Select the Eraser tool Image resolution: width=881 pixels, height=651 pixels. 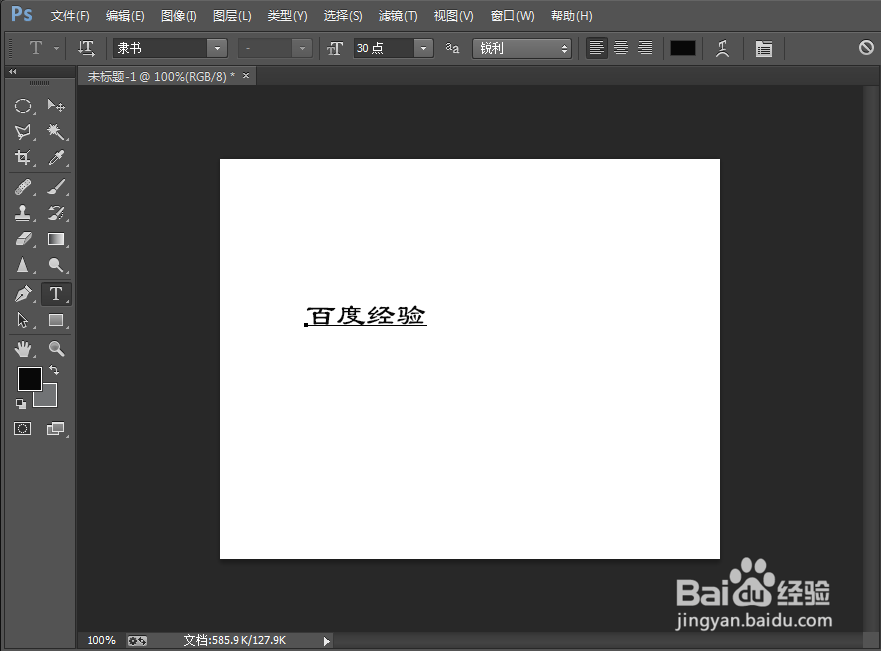(22, 239)
